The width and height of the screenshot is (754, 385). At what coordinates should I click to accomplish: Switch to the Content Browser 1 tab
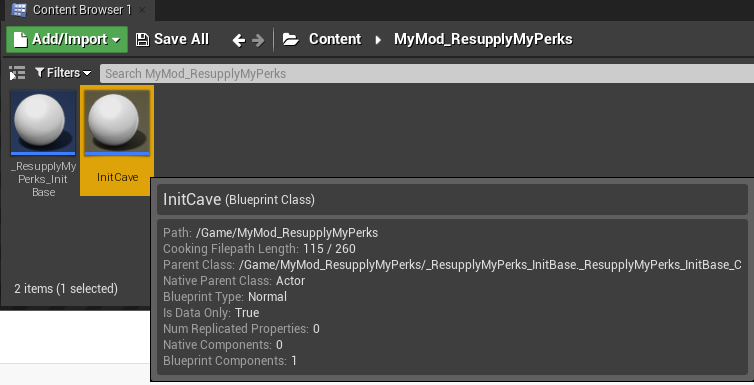pyautogui.click(x=82, y=10)
